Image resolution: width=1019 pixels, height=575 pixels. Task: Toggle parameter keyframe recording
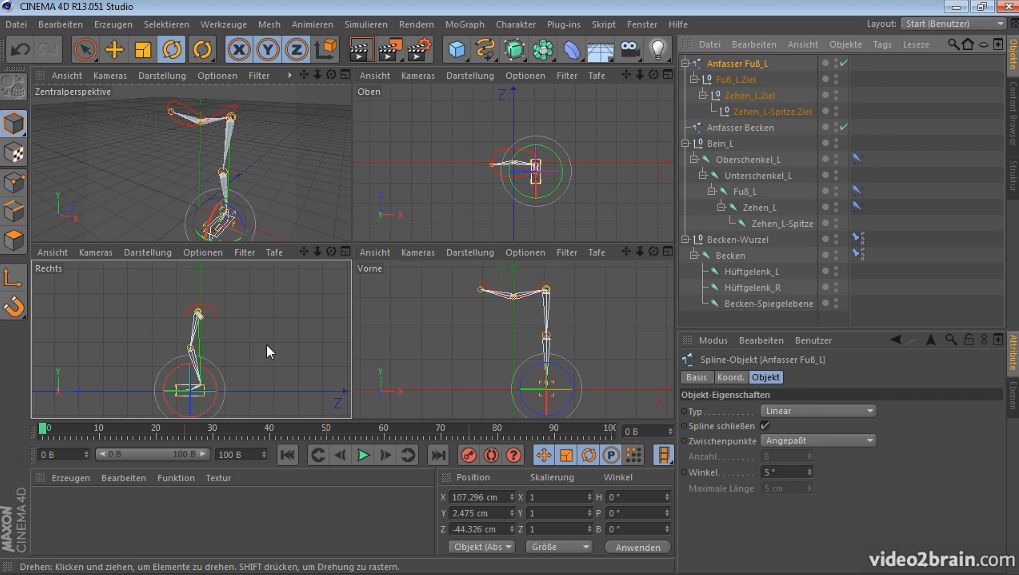pos(611,455)
